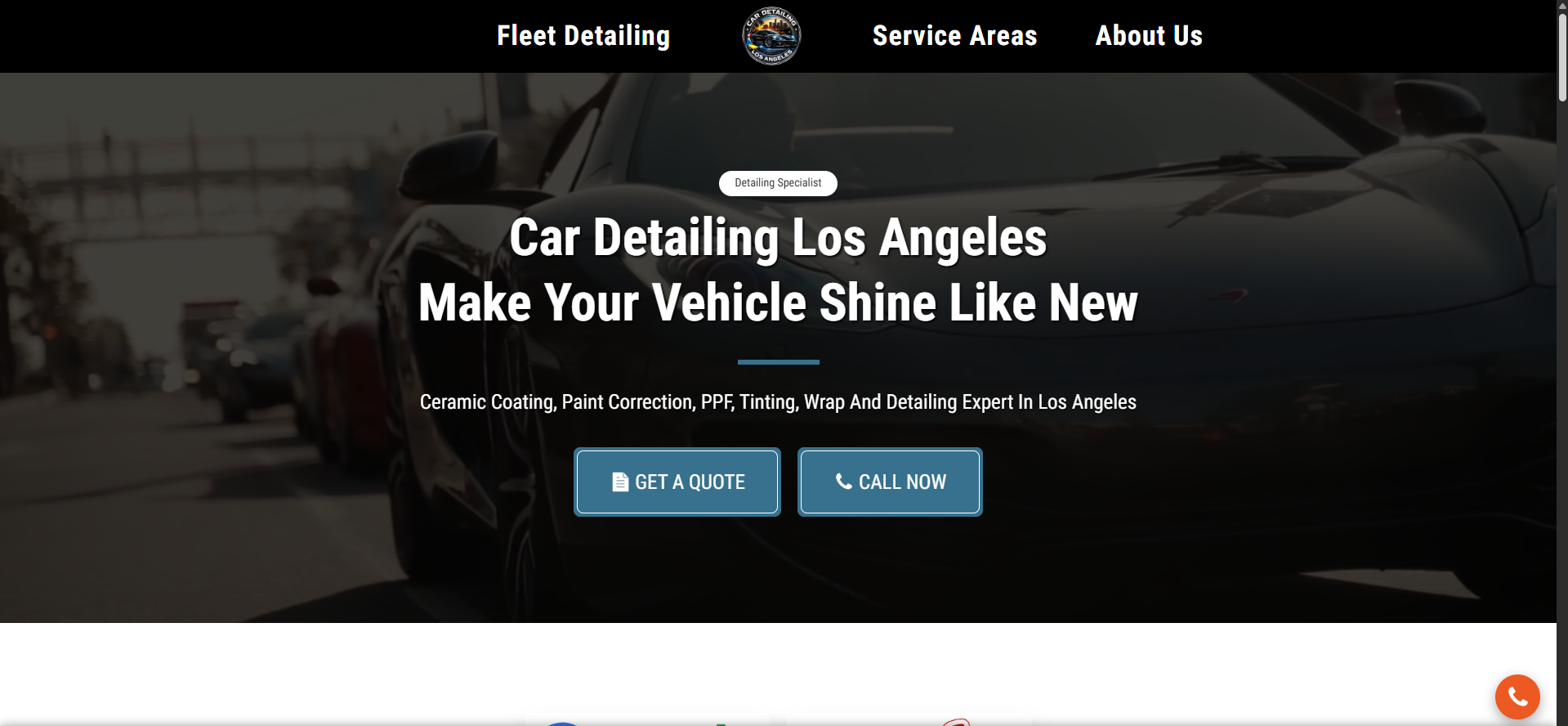Open the Service Areas menu item
The height and width of the screenshot is (726, 1568).
click(x=954, y=36)
